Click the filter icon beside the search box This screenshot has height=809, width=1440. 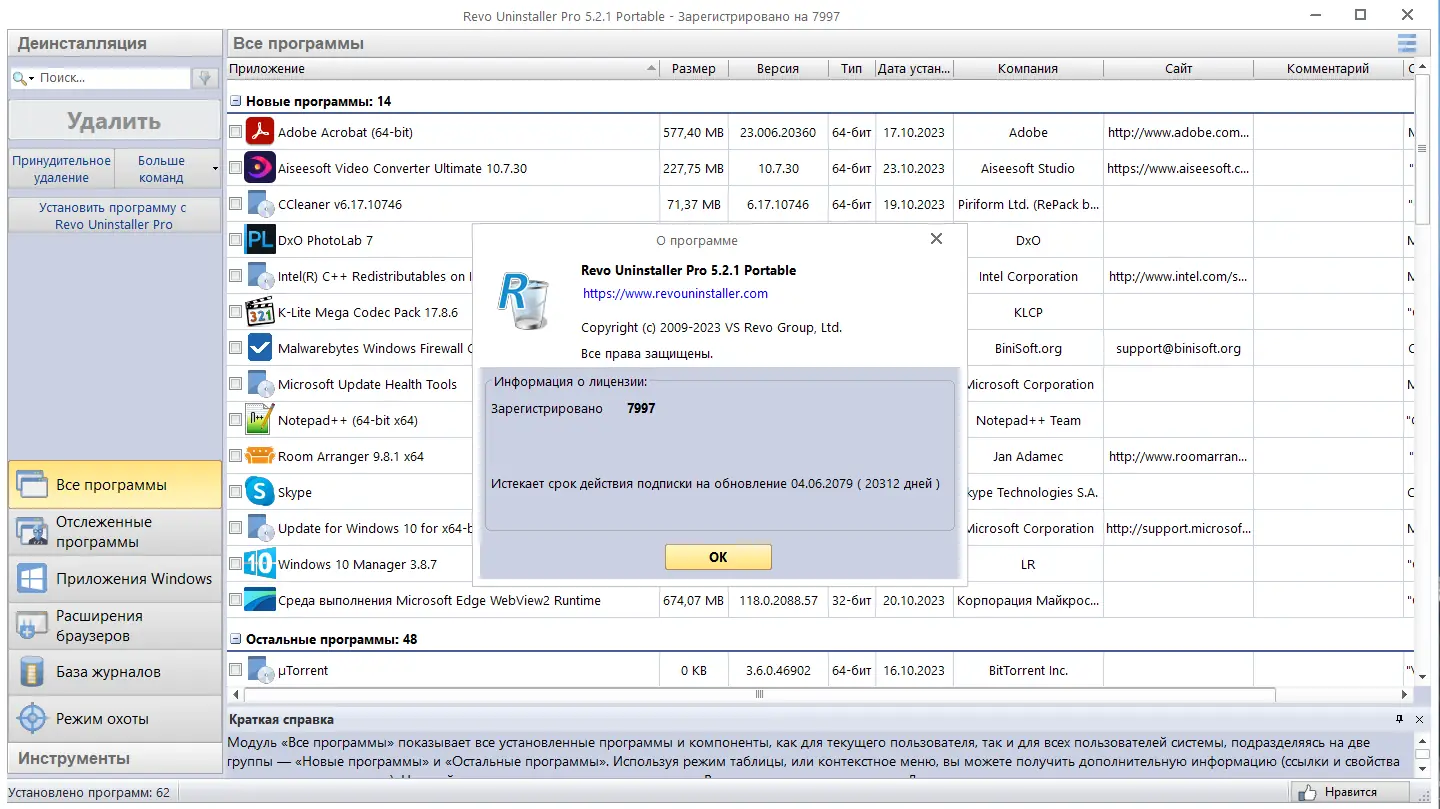(205, 78)
